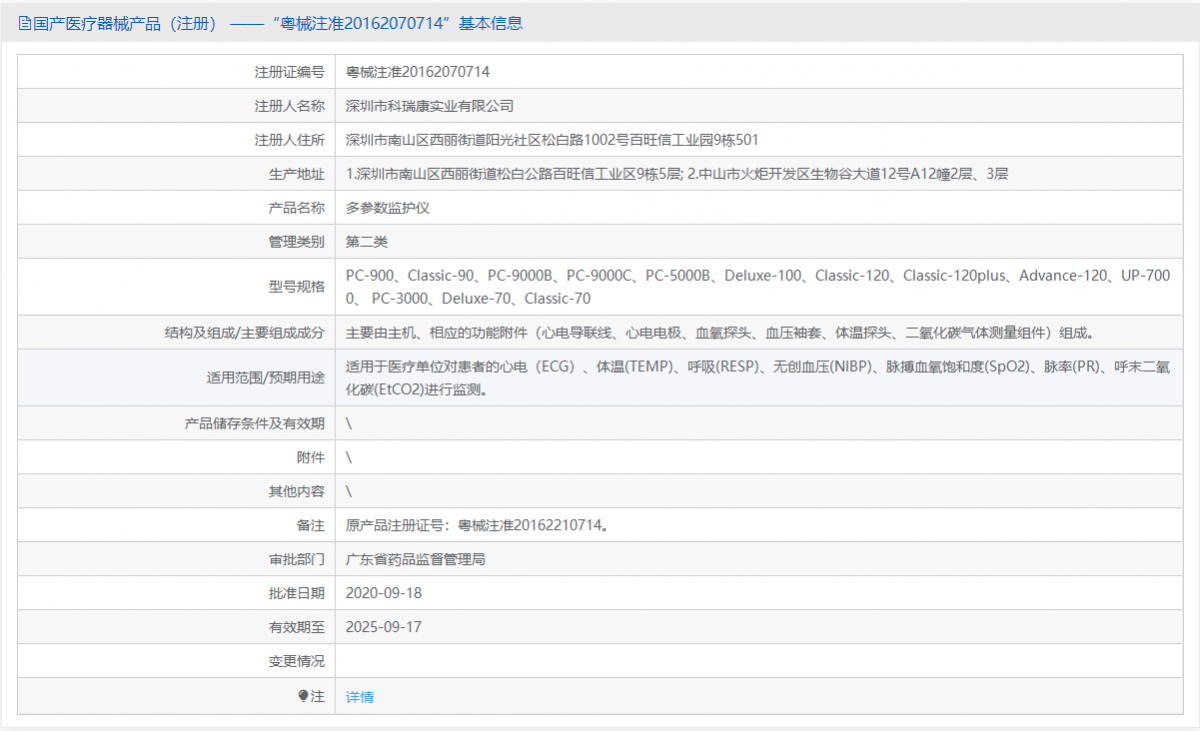The image size is (1200, 731).
Task: Click the 注册人住所 label
Action: click(290, 140)
